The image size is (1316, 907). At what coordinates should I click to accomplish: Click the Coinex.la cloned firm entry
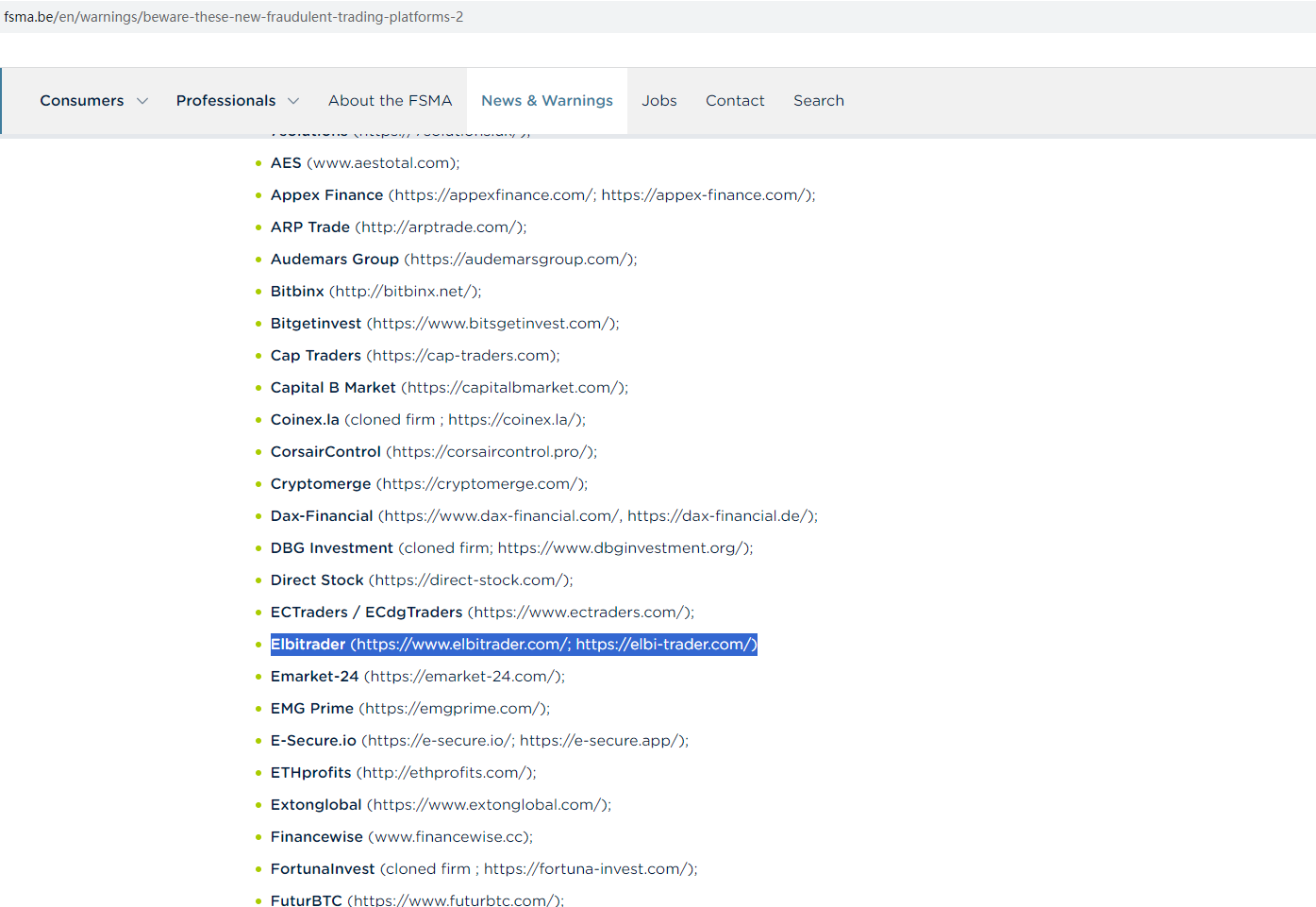tap(427, 420)
